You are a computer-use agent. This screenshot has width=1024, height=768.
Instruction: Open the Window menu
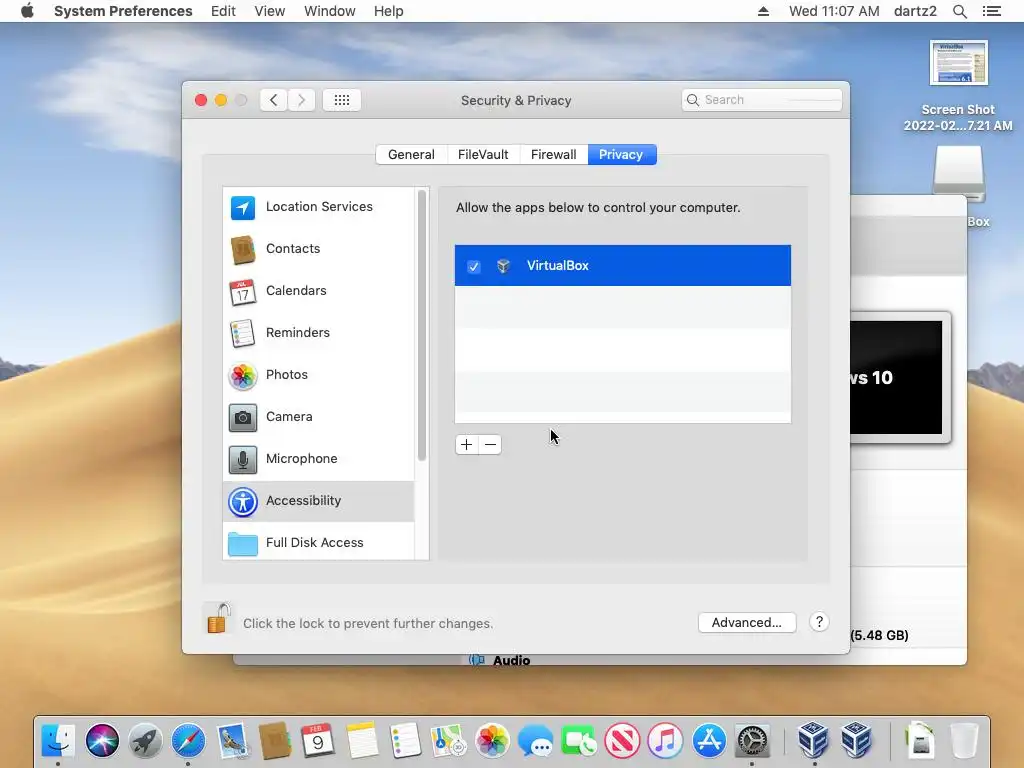click(330, 11)
